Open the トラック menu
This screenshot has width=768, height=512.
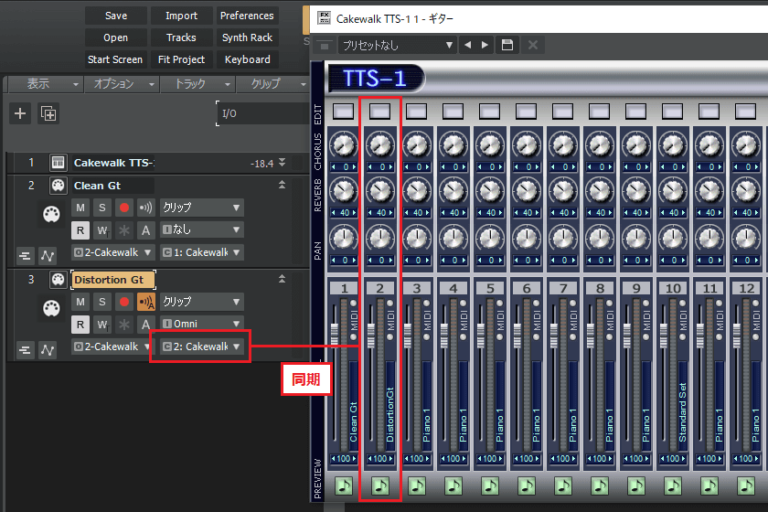tap(188, 84)
